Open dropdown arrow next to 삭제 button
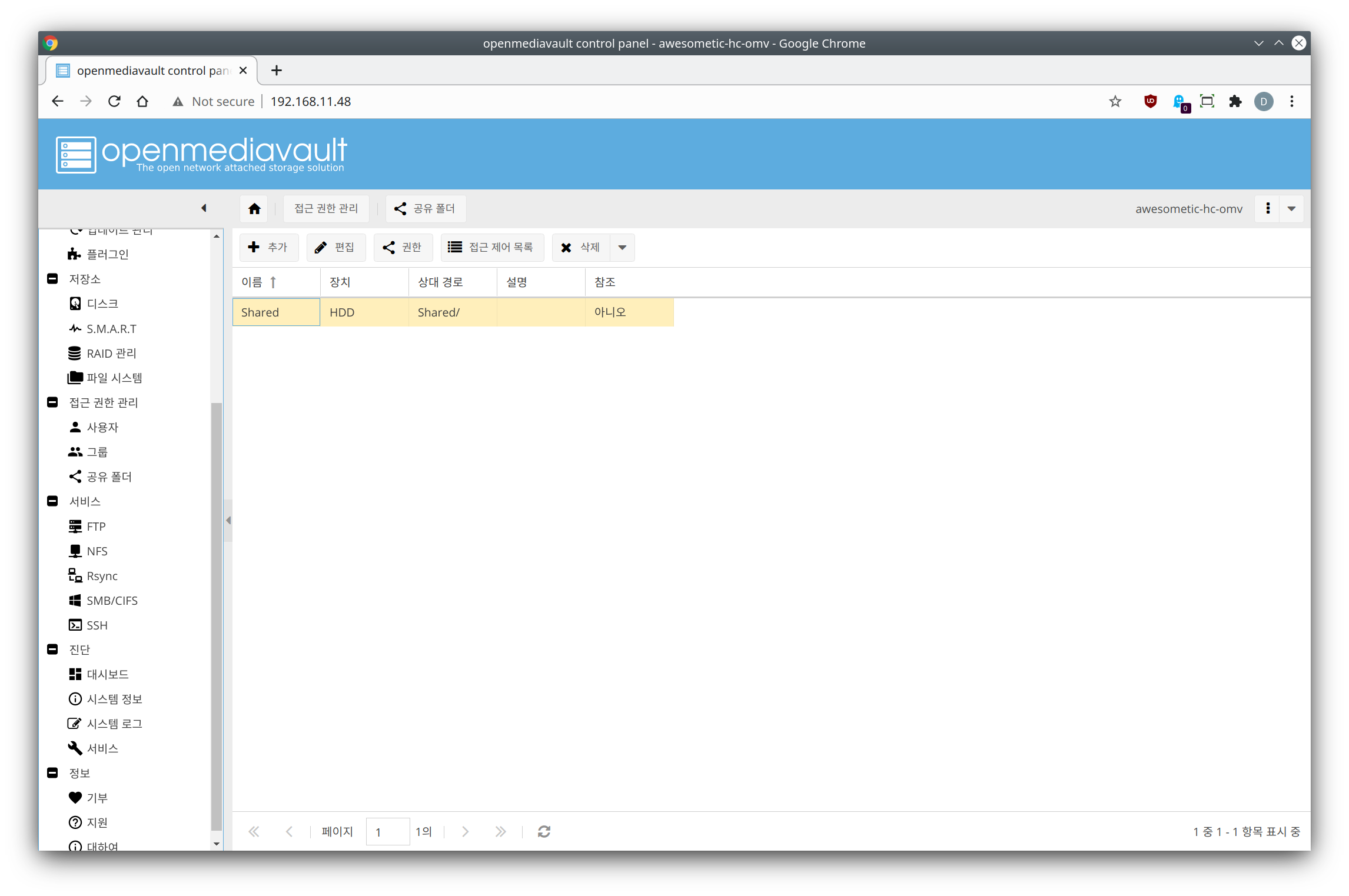The height and width of the screenshot is (896, 1349). pos(622,248)
